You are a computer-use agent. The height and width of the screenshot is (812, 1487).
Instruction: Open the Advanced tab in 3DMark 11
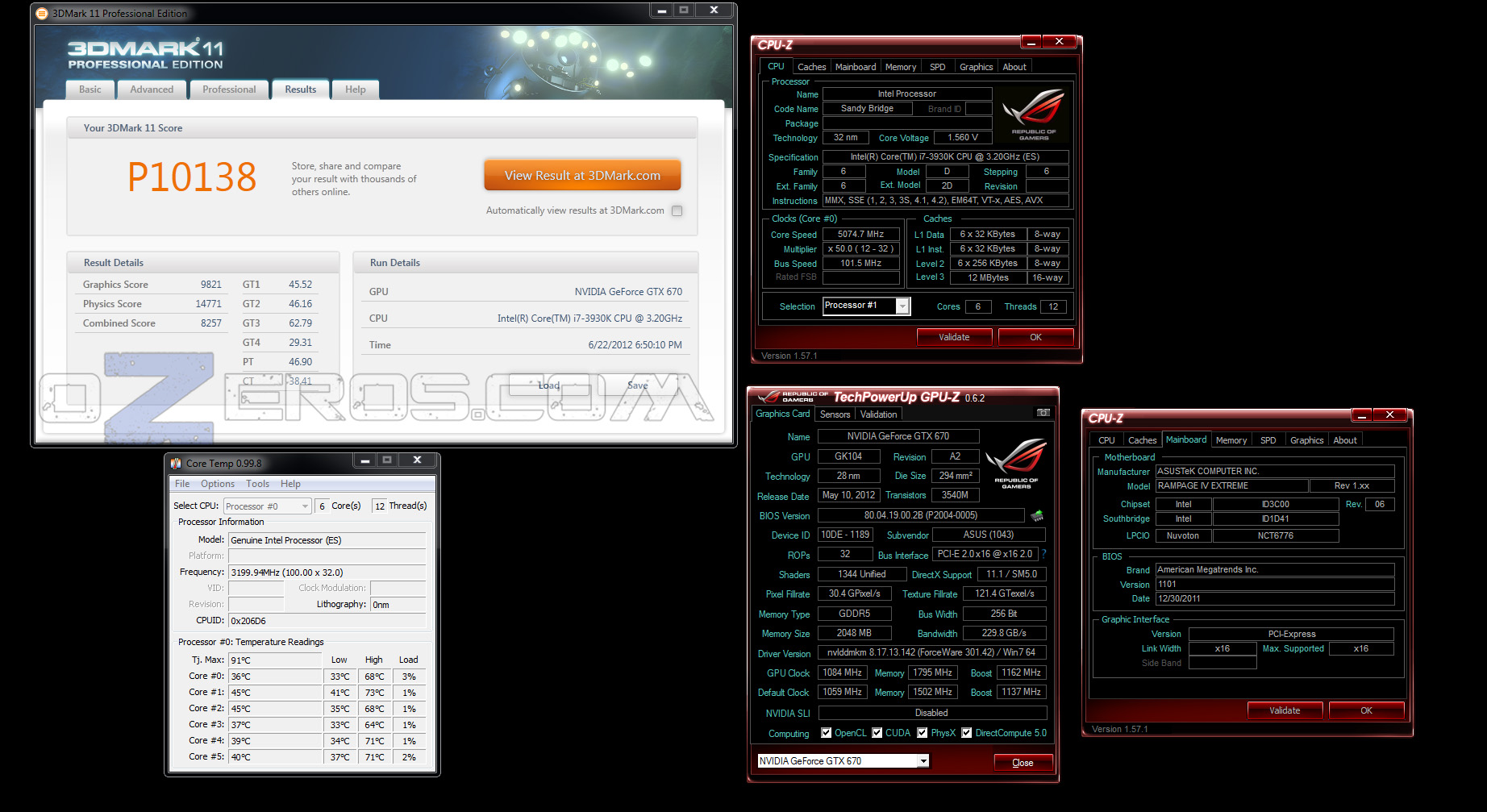point(152,90)
